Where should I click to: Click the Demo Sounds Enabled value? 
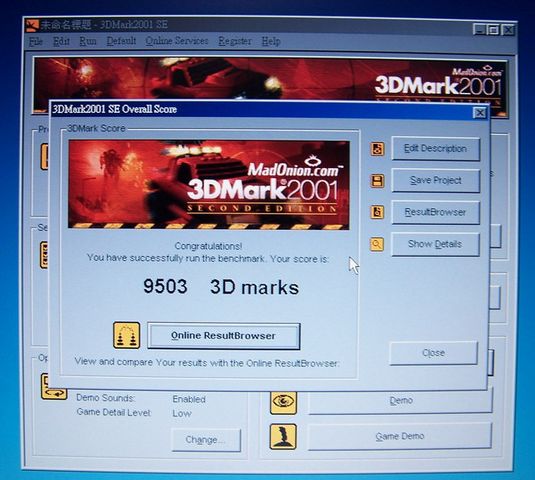[189, 399]
